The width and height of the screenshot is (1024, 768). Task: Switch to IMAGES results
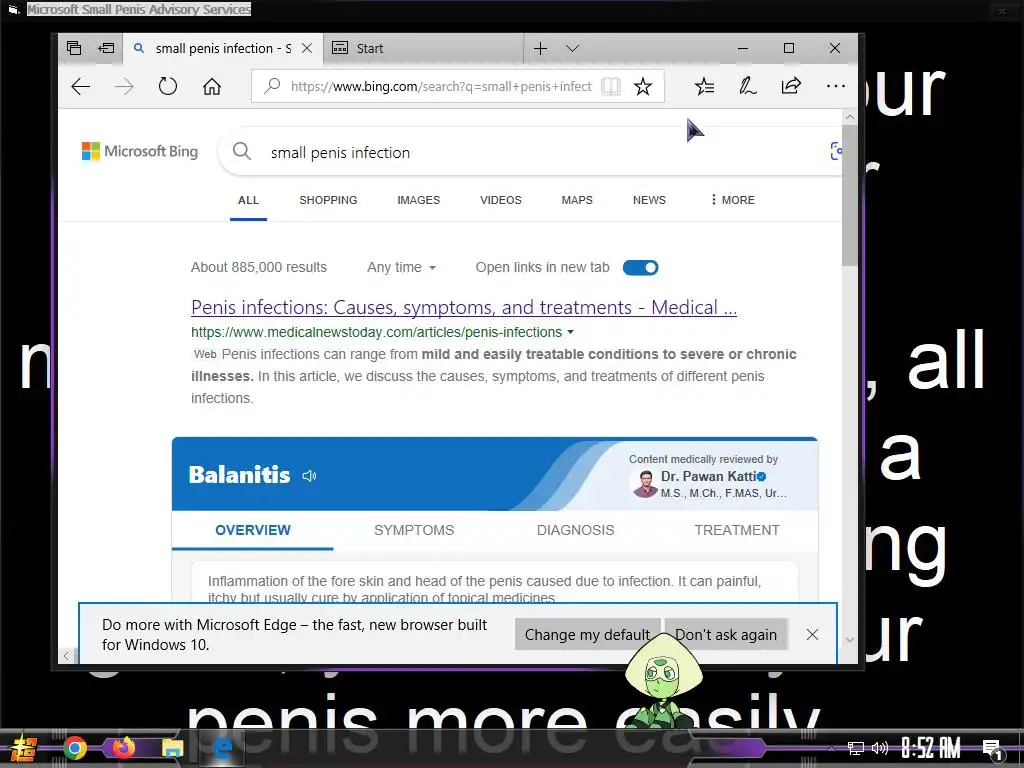pos(419,200)
